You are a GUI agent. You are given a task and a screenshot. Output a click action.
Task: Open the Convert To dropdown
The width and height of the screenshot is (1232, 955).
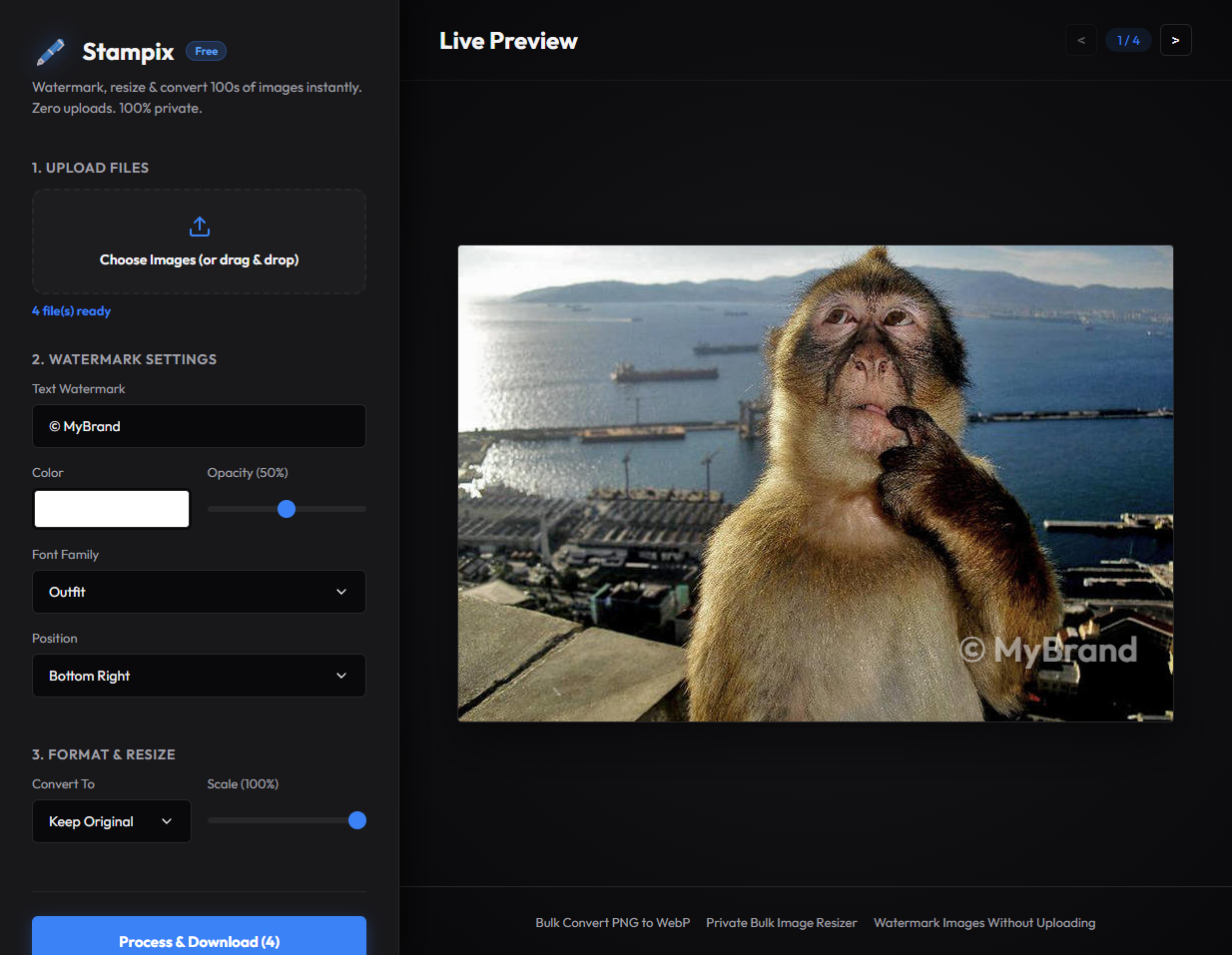[x=111, y=820]
